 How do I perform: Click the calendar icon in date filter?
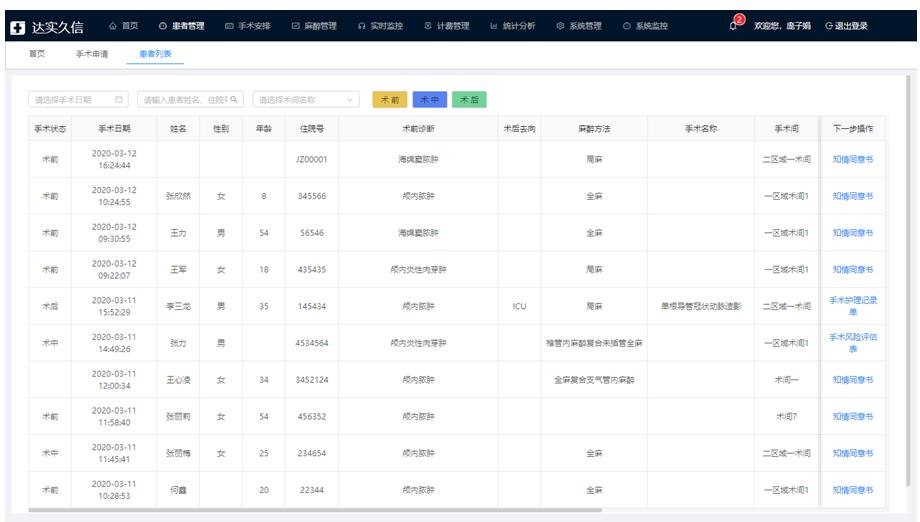click(x=119, y=99)
